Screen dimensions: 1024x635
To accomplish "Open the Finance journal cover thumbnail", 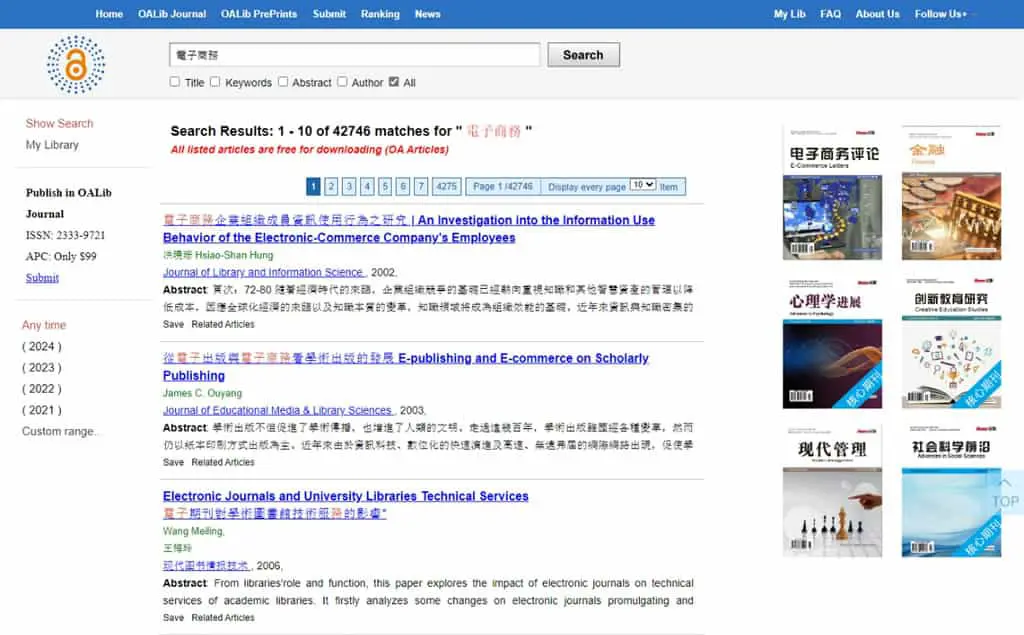I will point(951,193).
